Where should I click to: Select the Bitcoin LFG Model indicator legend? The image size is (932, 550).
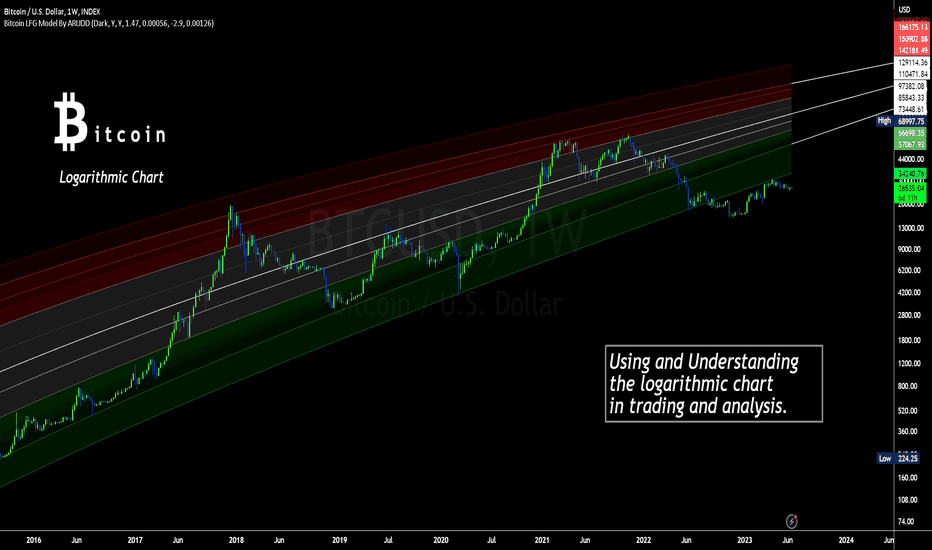click(109, 23)
